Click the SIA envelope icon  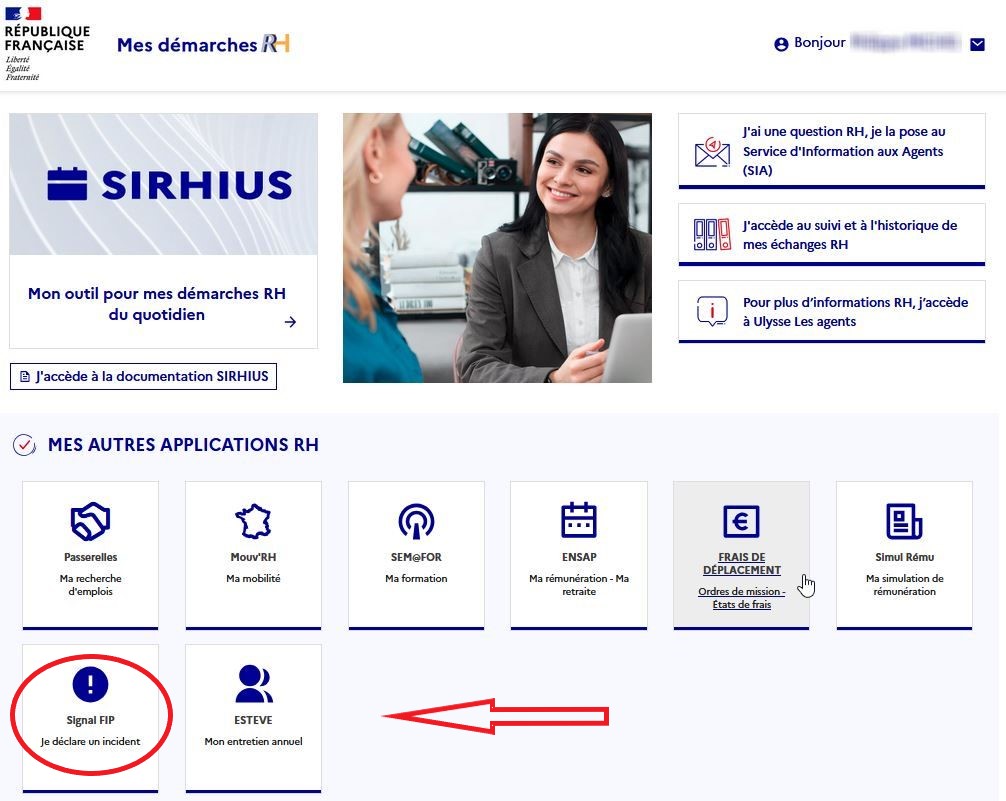click(712, 151)
